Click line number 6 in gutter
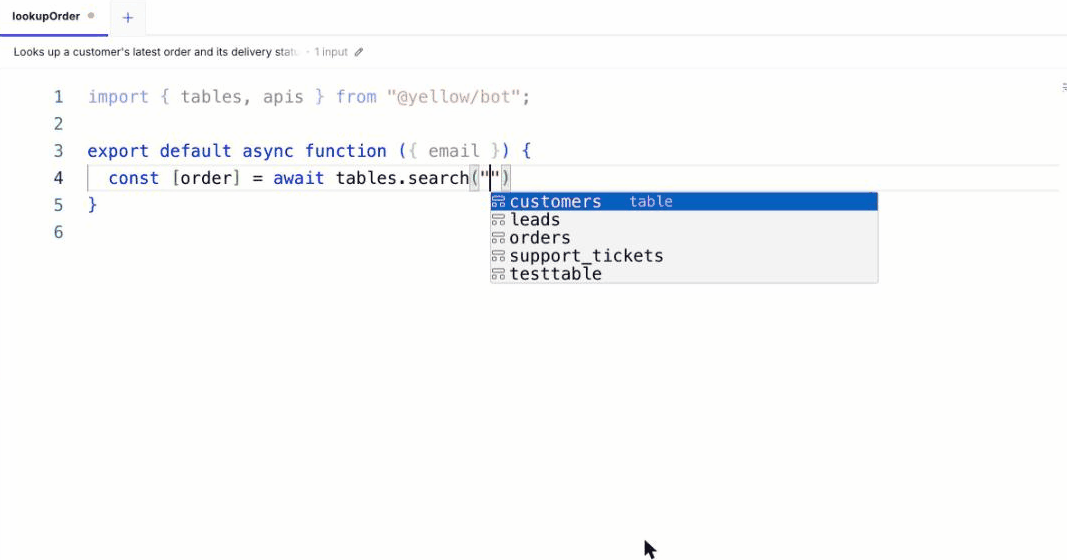 59,232
